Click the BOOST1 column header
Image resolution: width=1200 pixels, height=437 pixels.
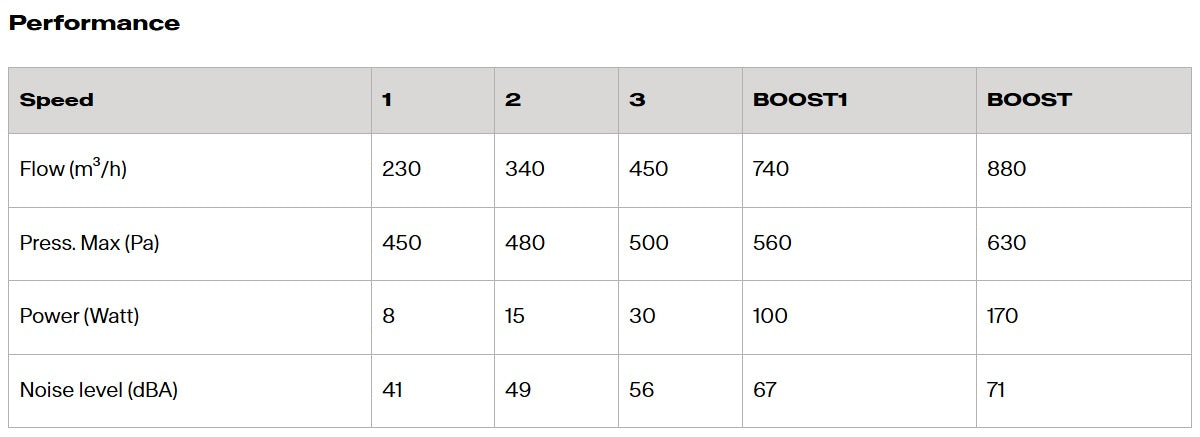(800, 100)
